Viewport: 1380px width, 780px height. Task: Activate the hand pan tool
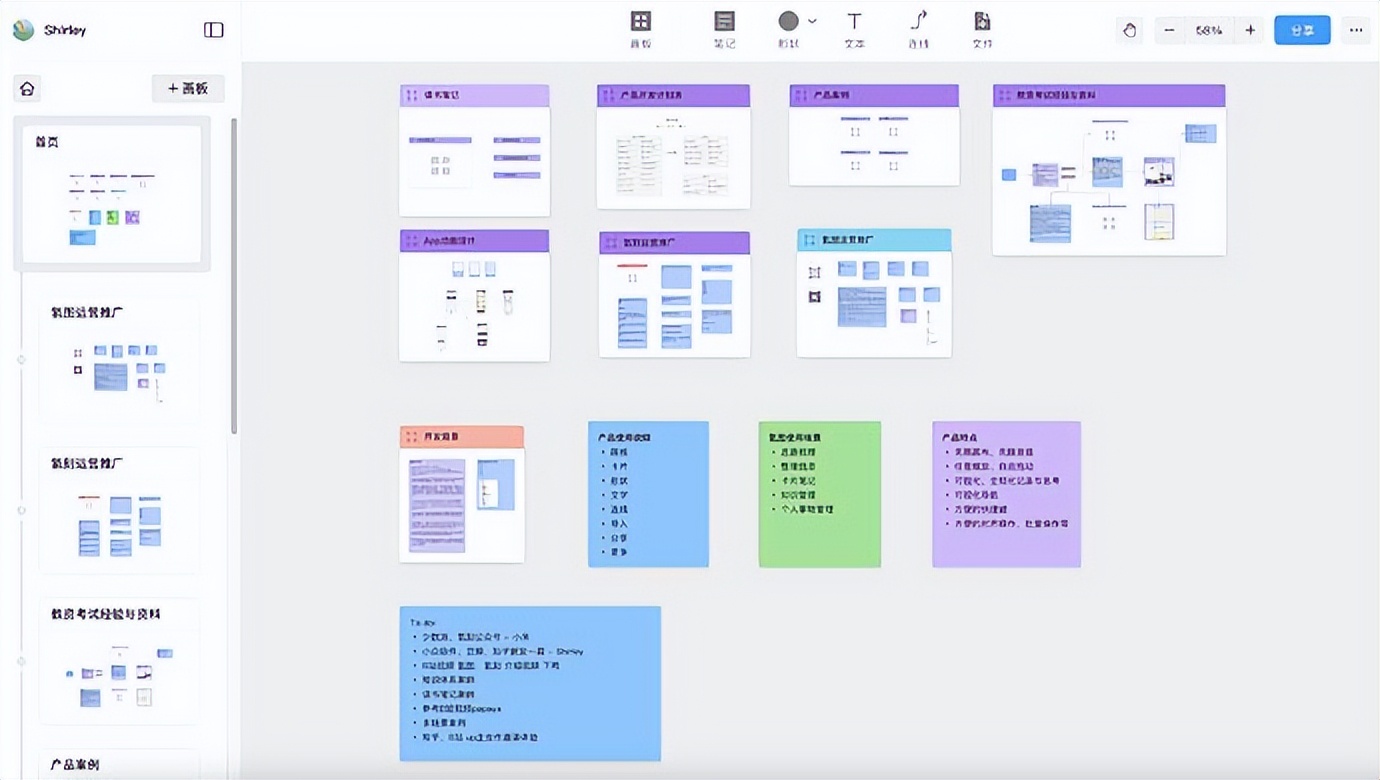(1130, 30)
